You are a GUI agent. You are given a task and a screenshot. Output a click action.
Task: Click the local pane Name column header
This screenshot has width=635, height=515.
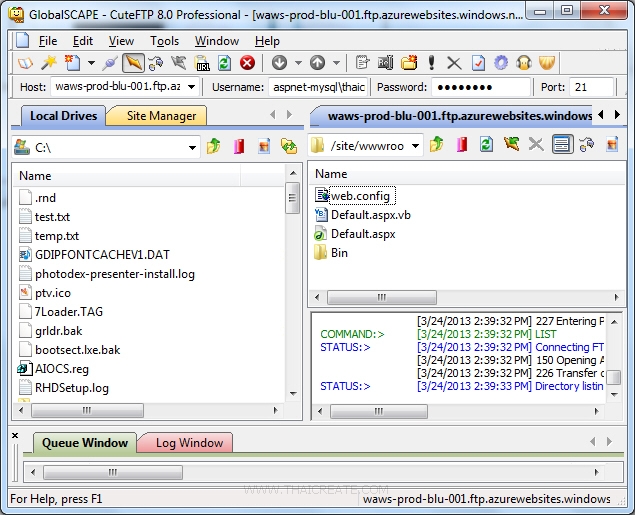click(129, 176)
